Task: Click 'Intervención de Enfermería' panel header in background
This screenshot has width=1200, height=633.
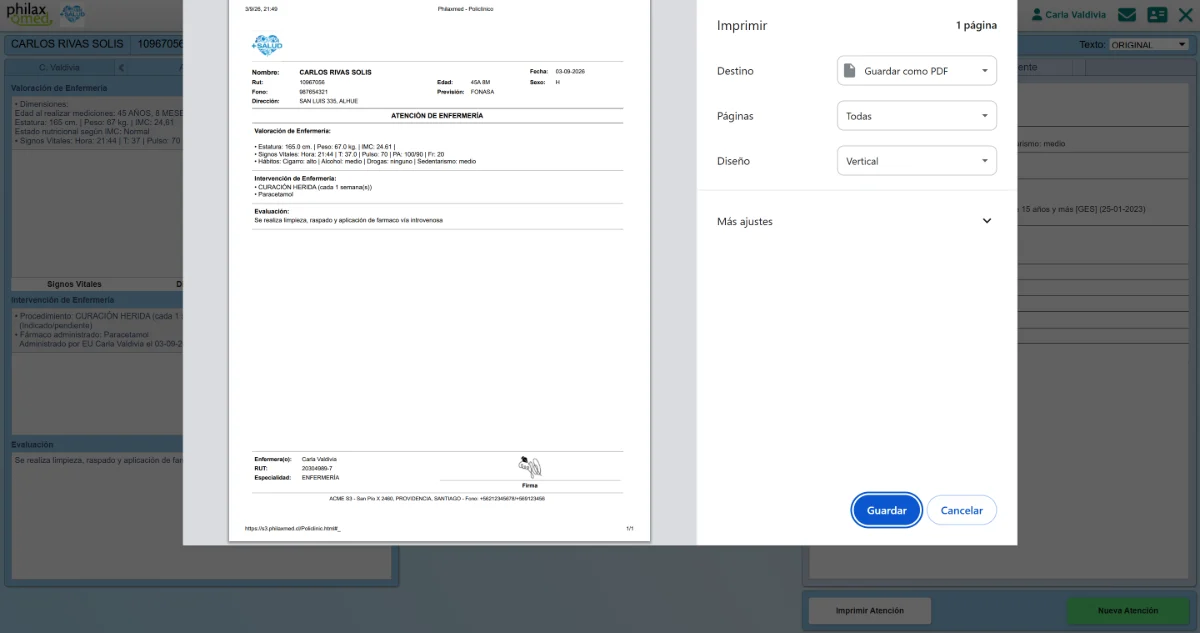Action: pyautogui.click(x=63, y=300)
